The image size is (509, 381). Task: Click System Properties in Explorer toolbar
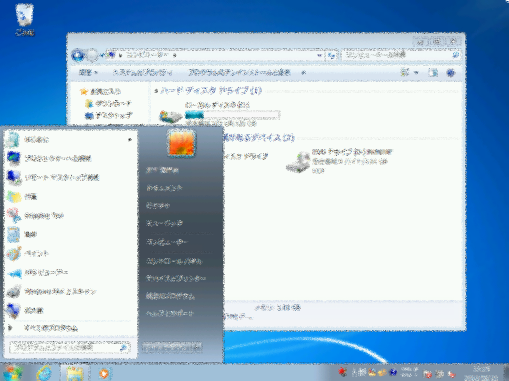[142, 72]
